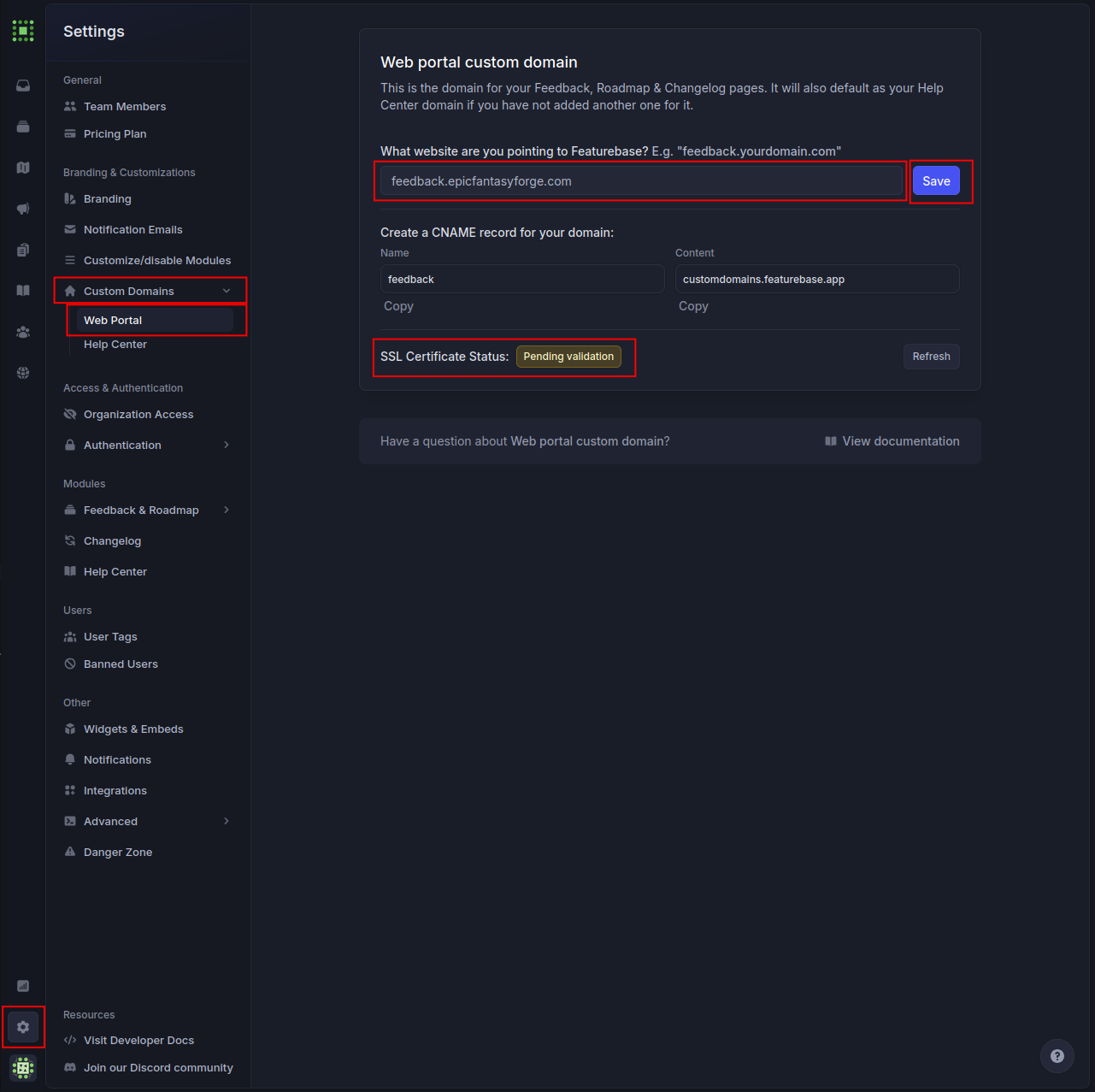Open the inbox tray icon in left rail
Image resolution: width=1095 pixels, height=1092 pixels.
tap(23, 86)
